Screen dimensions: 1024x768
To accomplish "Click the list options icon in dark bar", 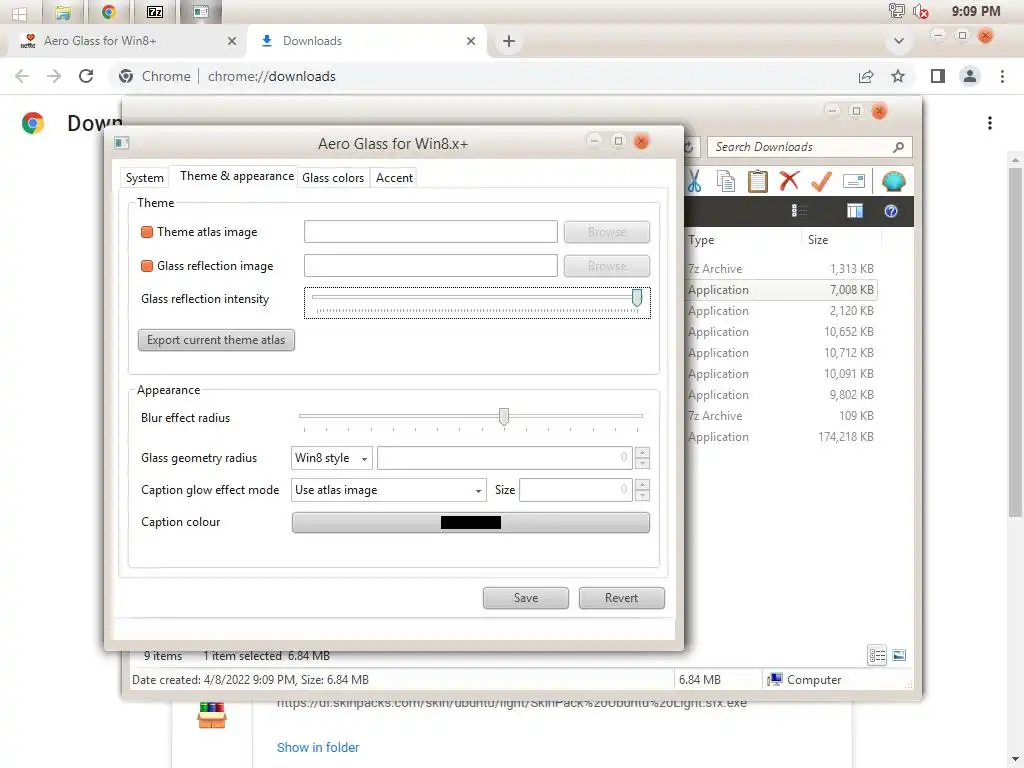I will point(799,210).
